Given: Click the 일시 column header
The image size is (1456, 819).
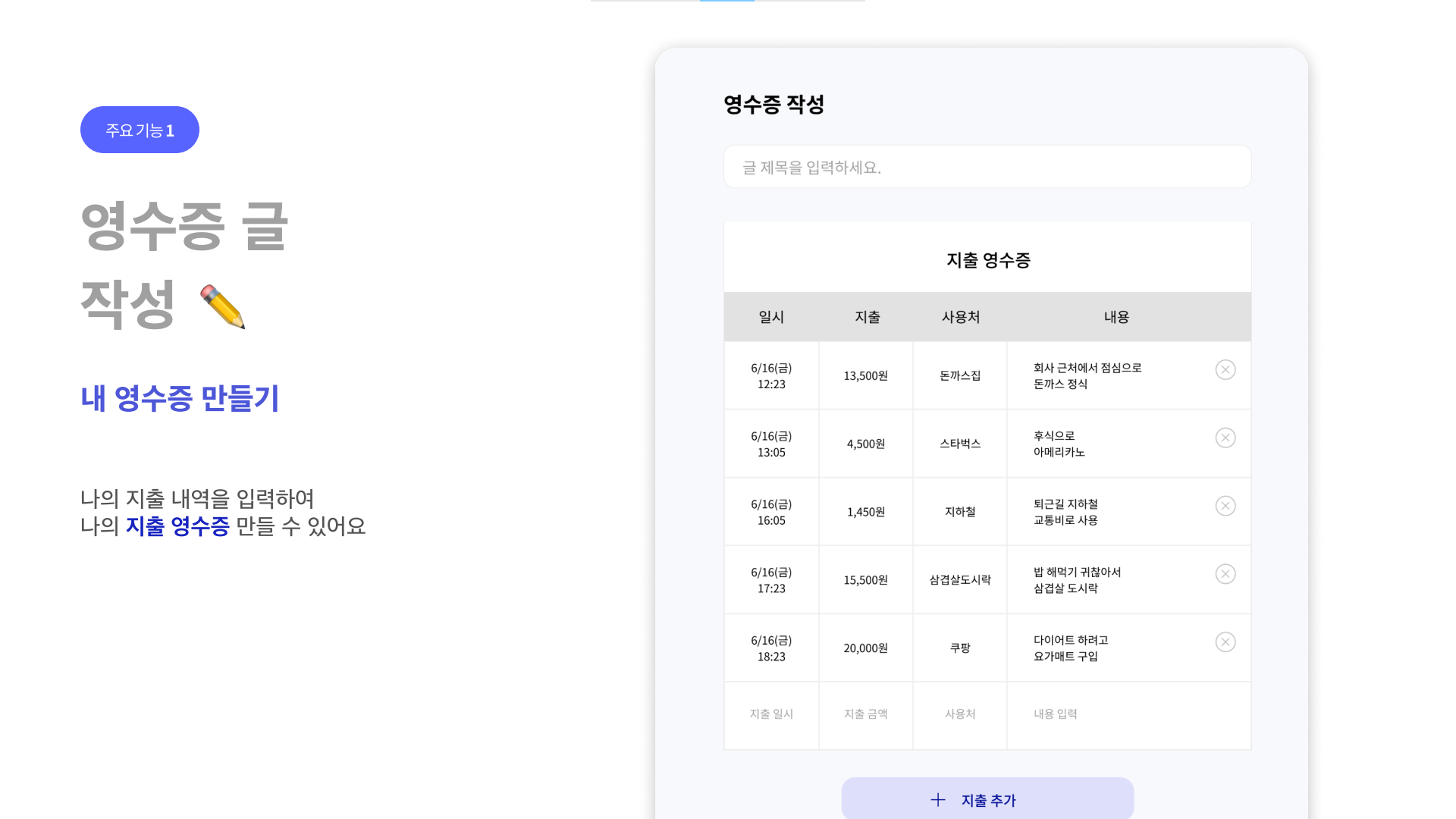Looking at the screenshot, I should point(770,317).
